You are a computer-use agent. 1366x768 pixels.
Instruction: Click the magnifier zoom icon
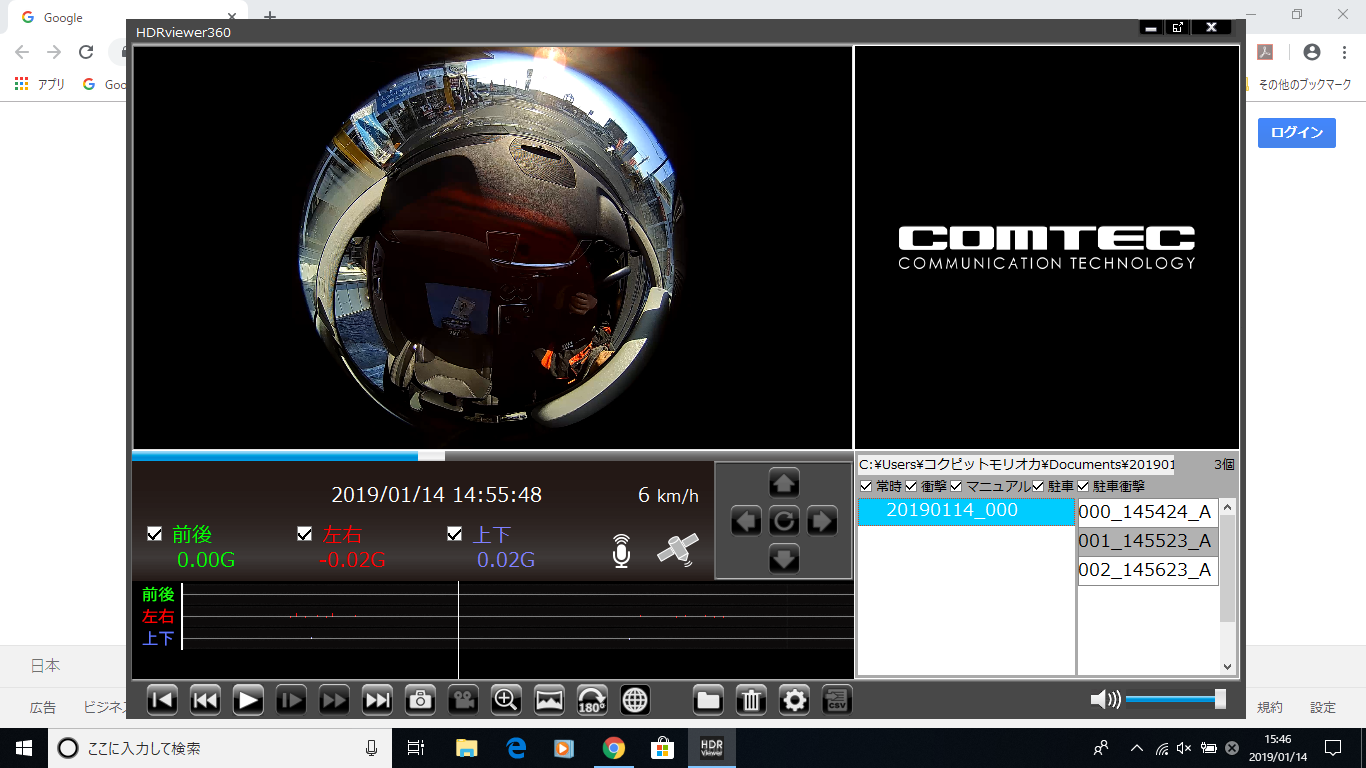[506, 700]
